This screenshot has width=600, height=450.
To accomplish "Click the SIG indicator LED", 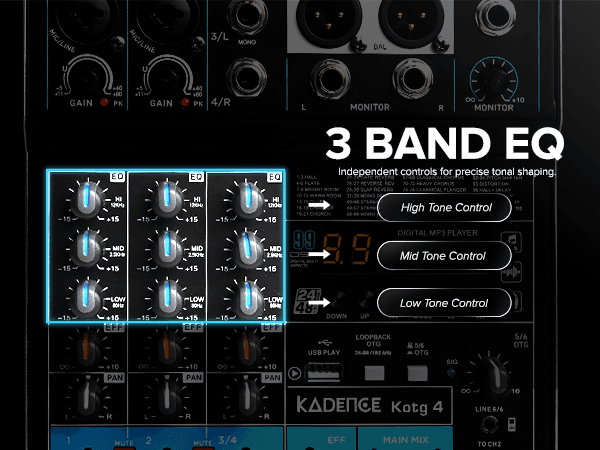I will pos(452,372).
